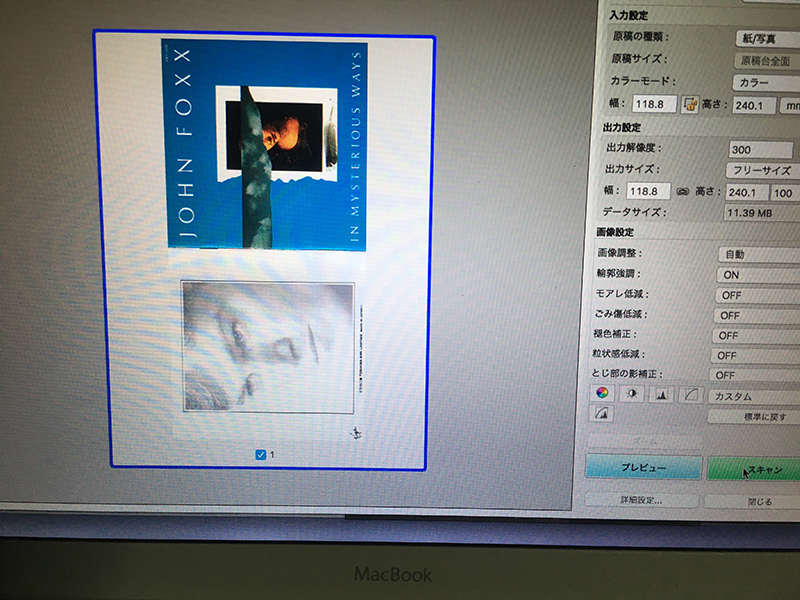Image resolution: width=800 pixels, height=600 pixels.
Task: Toggle the aspect ratio lock beside input width
Action: tap(690, 104)
